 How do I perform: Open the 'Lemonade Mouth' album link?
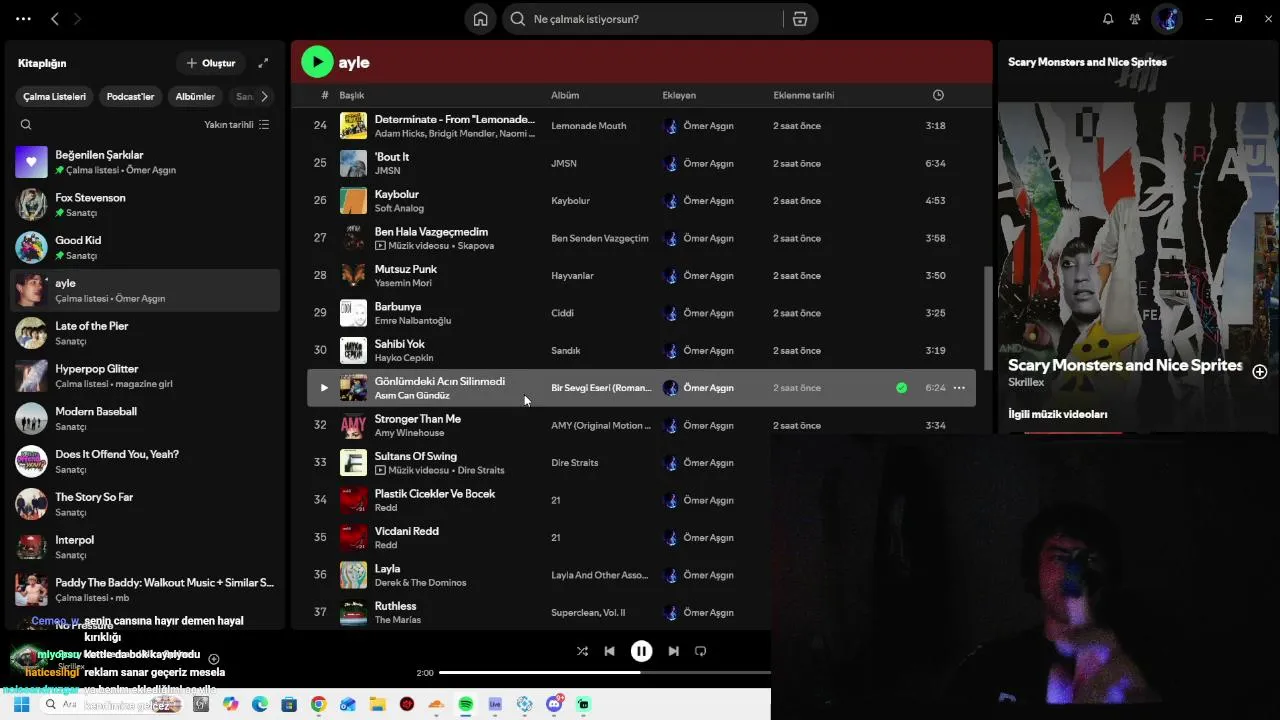(x=588, y=126)
